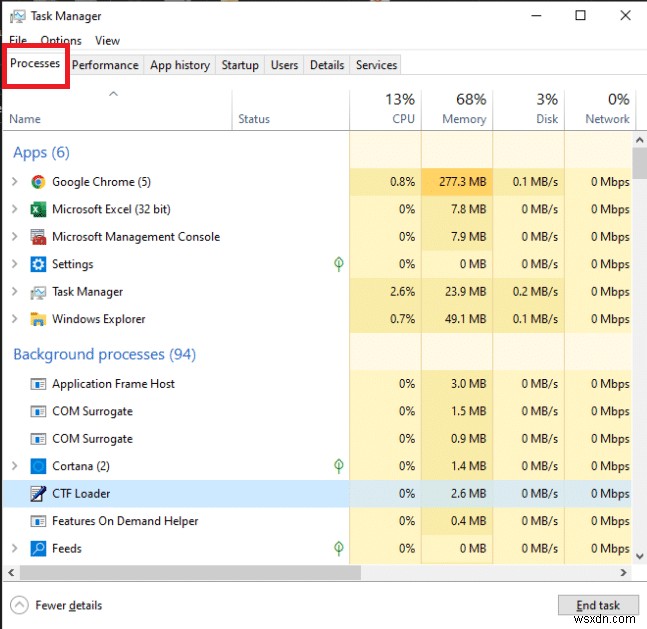Switch to the App history tab
647x629 pixels.
180,65
